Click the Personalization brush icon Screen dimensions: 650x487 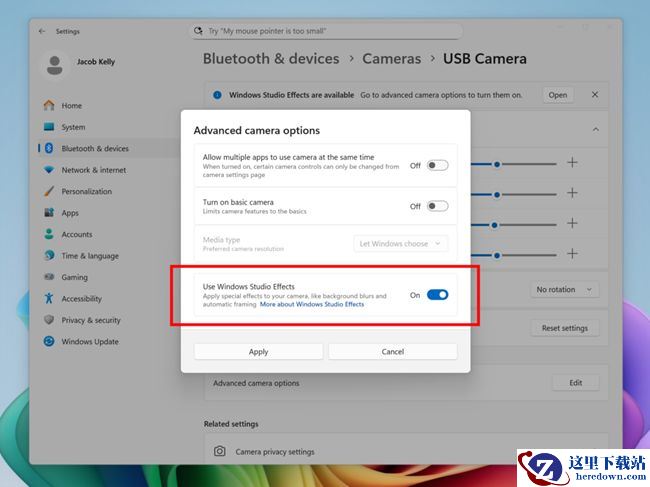(x=49, y=191)
